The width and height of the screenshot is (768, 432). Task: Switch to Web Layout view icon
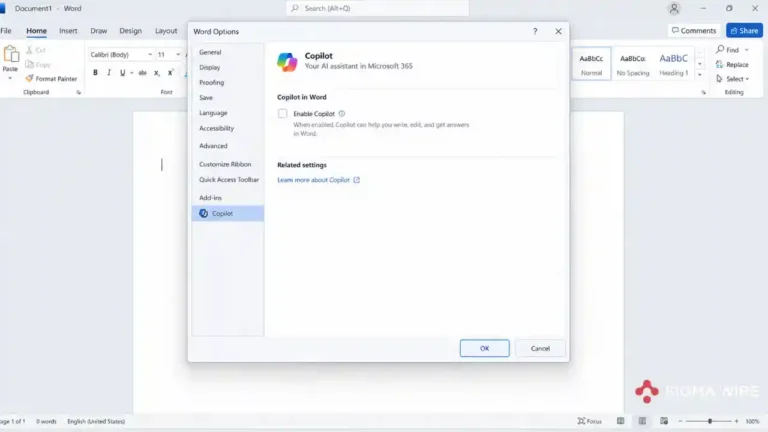tap(664, 421)
